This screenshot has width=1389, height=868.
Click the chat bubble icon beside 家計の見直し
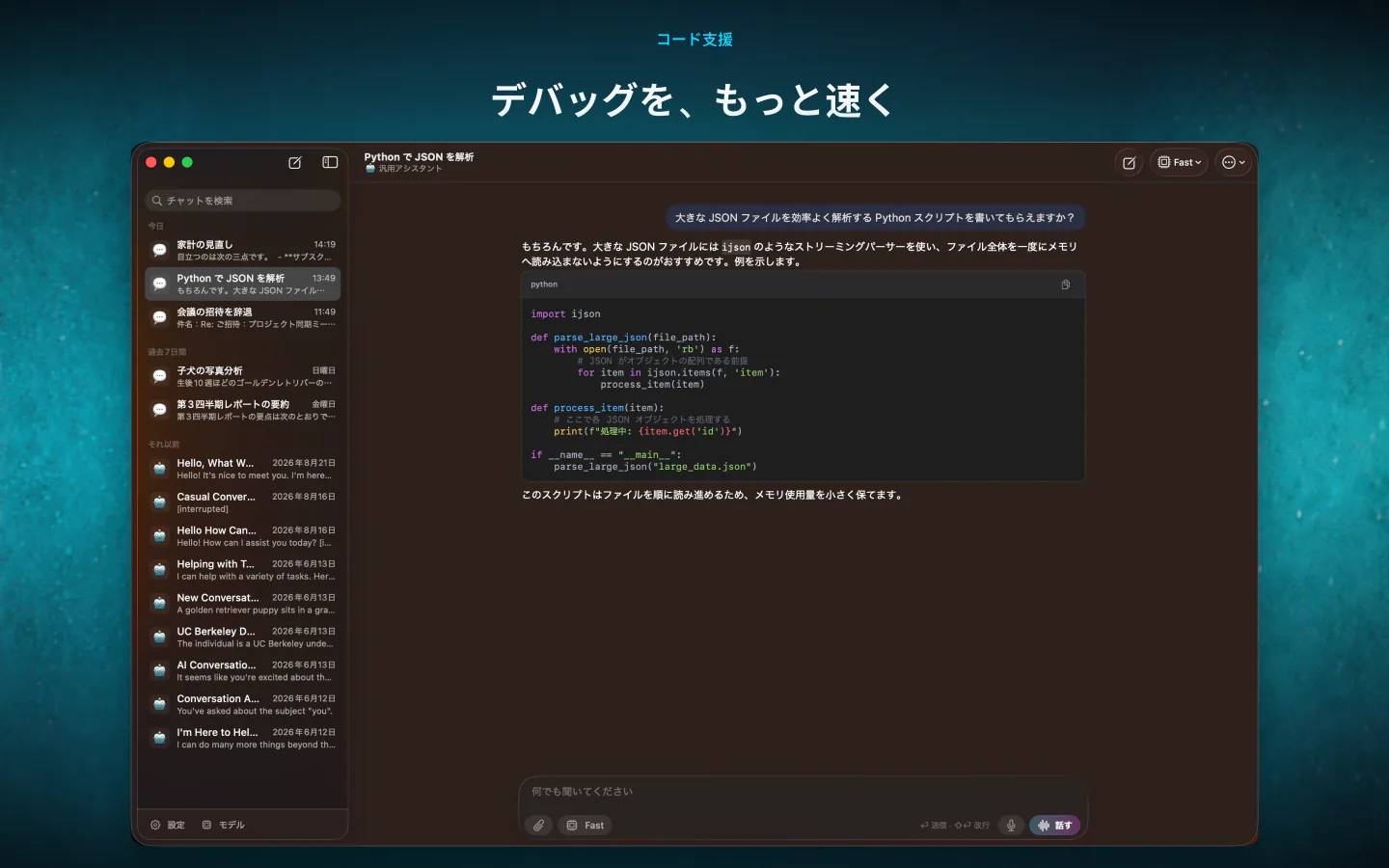click(160, 251)
